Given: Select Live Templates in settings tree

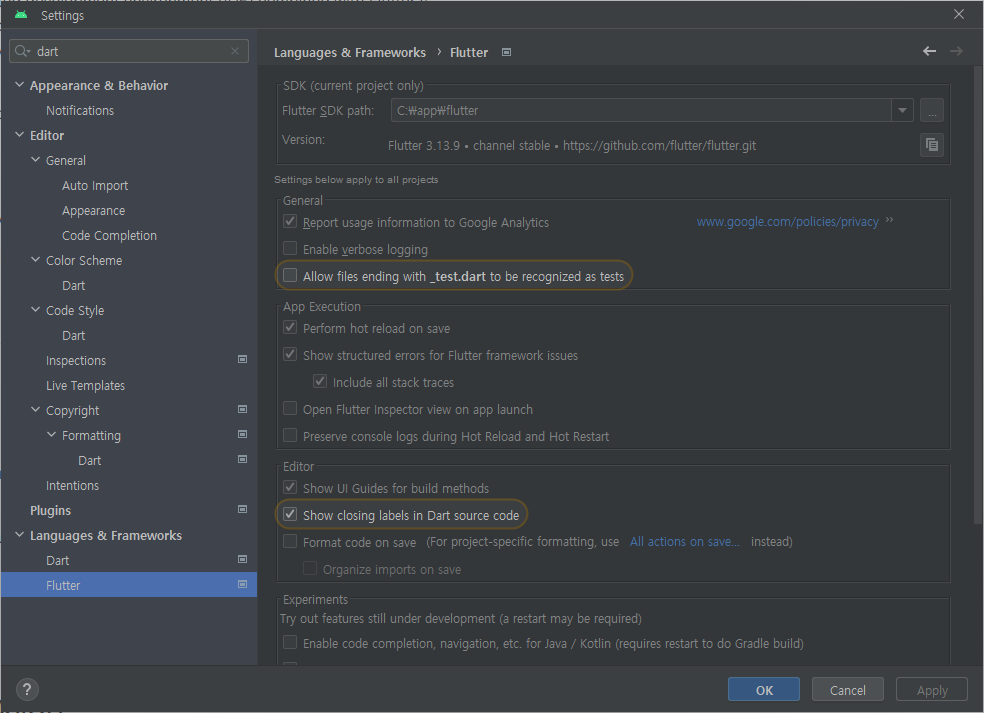Looking at the screenshot, I should (85, 386).
